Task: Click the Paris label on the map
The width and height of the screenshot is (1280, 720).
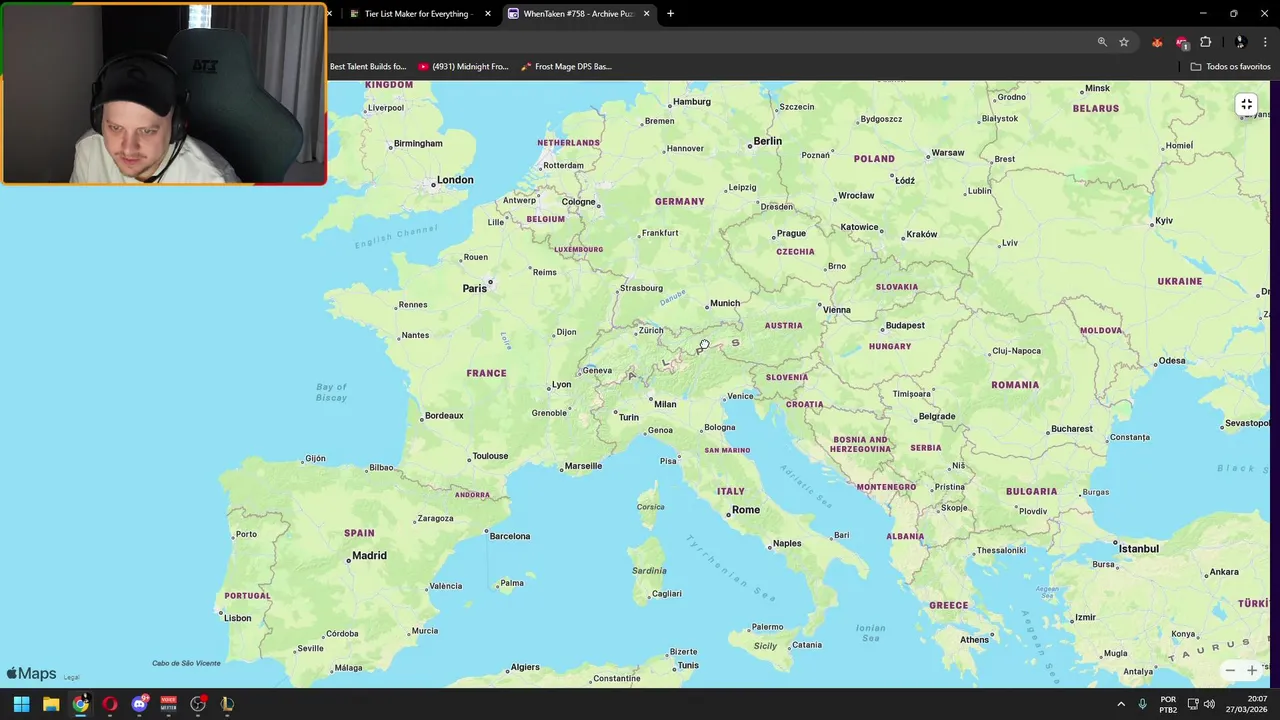Action: point(475,288)
